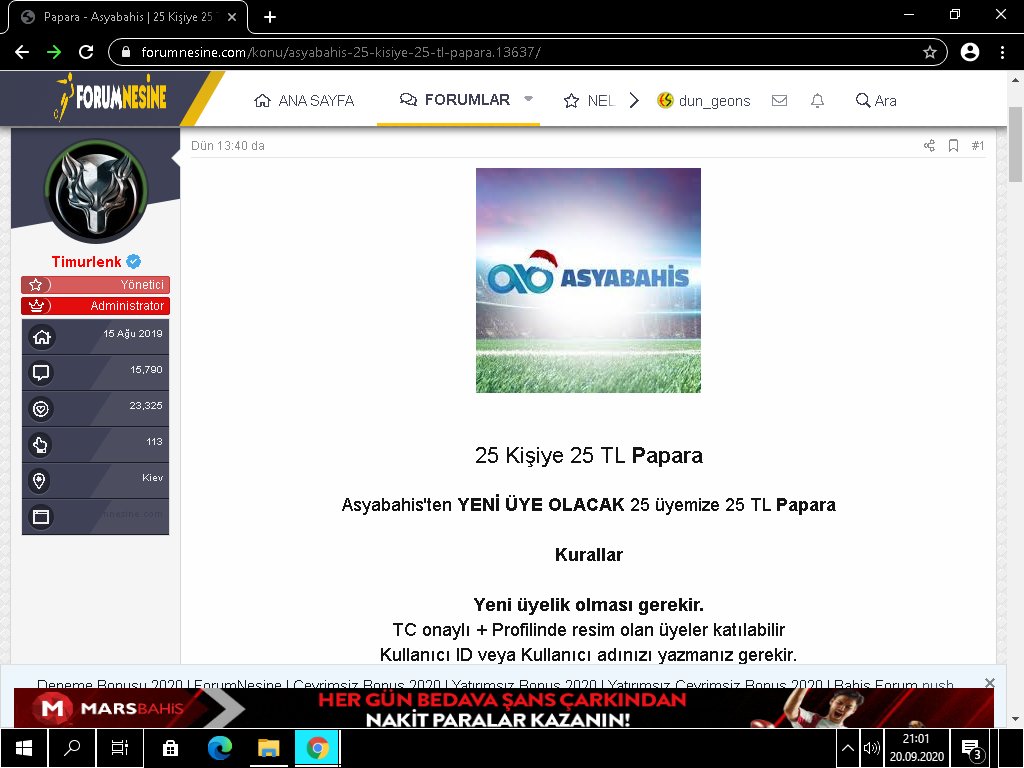Expand the FORUMLAR dropdown arrow
The width and height of the screenshot is (1024, 768).
click(528, 99)
